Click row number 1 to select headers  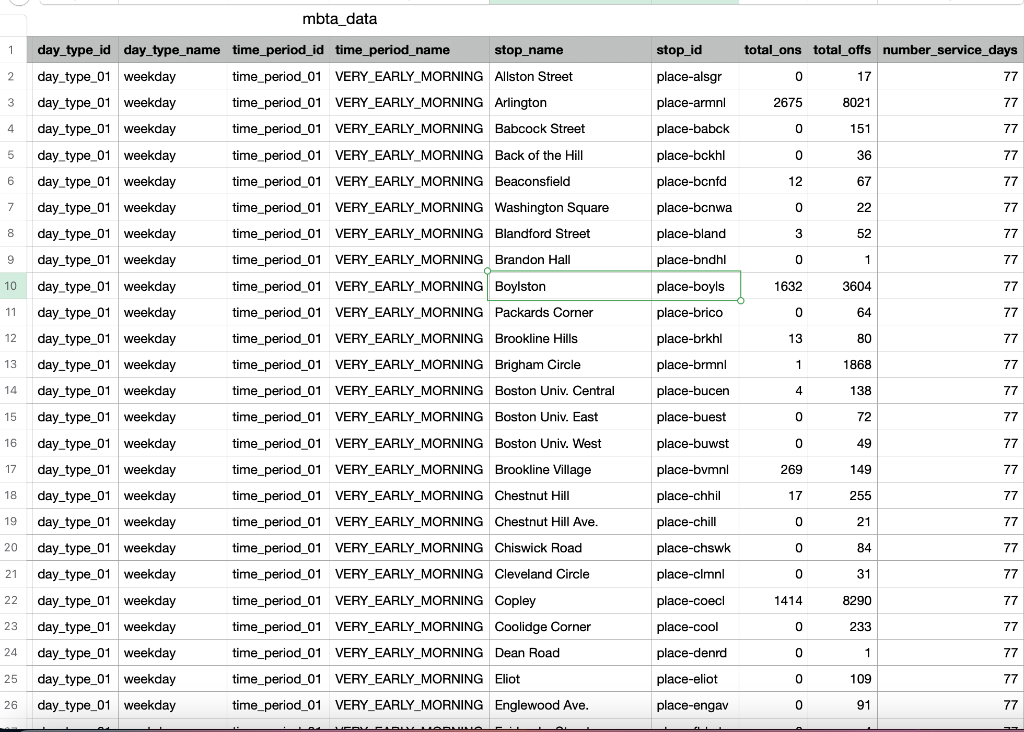(15, 49)
